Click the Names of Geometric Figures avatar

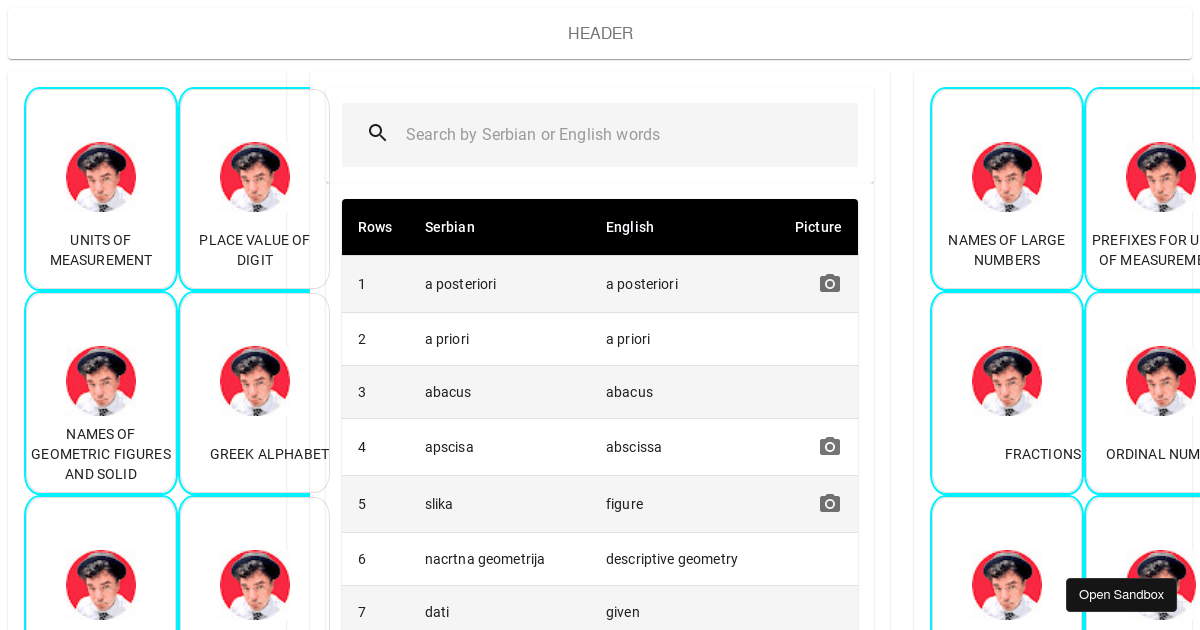click(x=101, y=381)
